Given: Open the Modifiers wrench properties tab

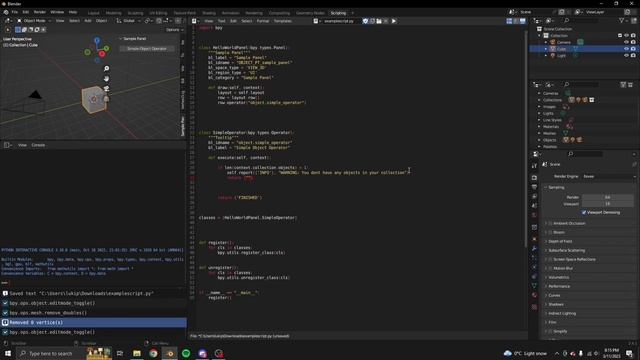Looking at the screenshot, I should [534, 248].
